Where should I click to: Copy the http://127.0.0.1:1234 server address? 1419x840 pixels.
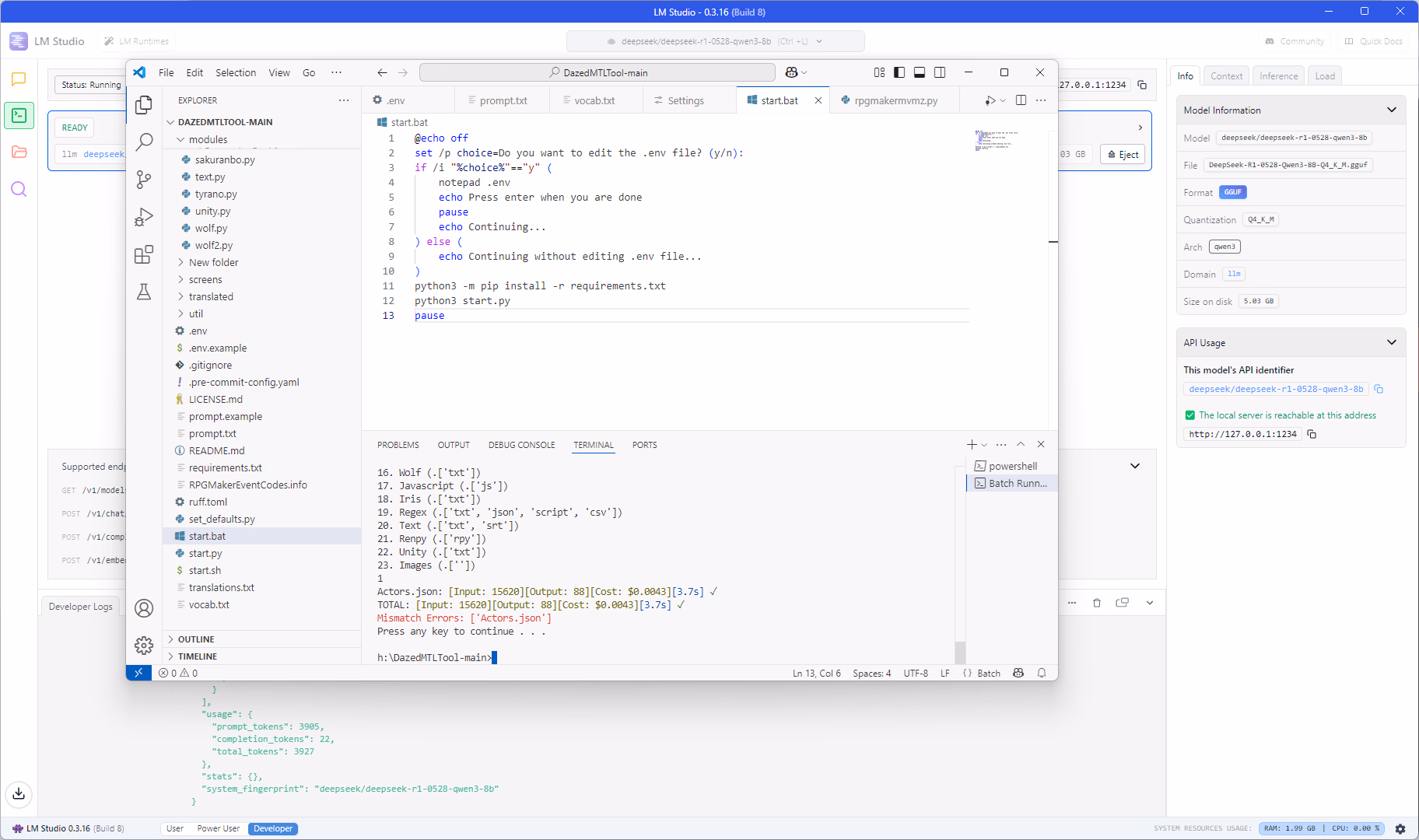click(1312, 434)
